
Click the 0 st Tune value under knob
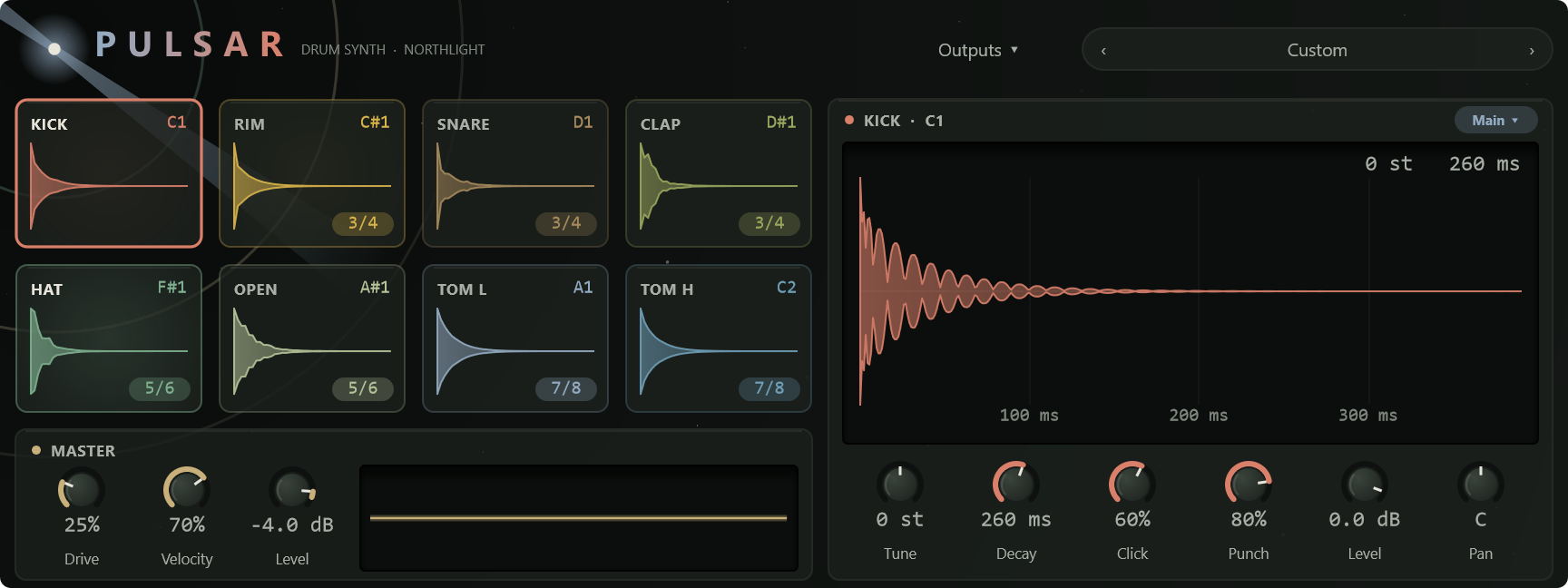coord(900,520)
